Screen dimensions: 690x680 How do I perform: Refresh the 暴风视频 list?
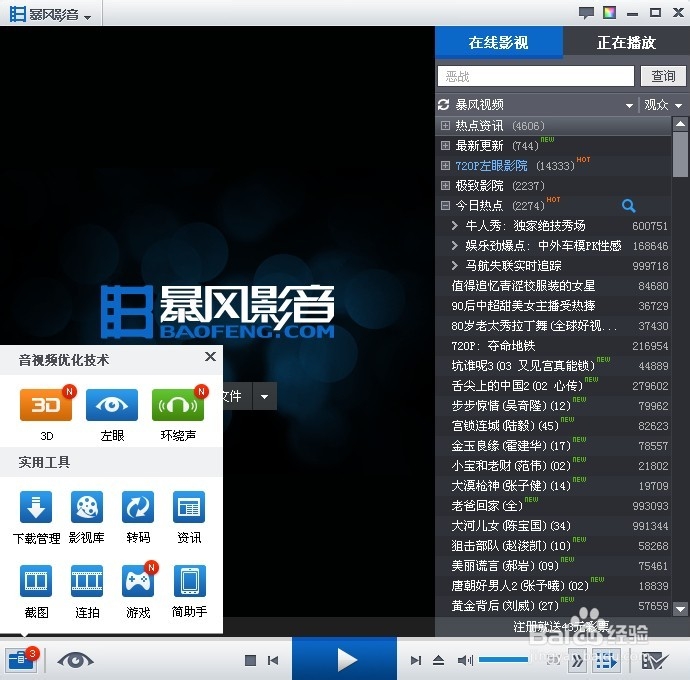(444, 105)
